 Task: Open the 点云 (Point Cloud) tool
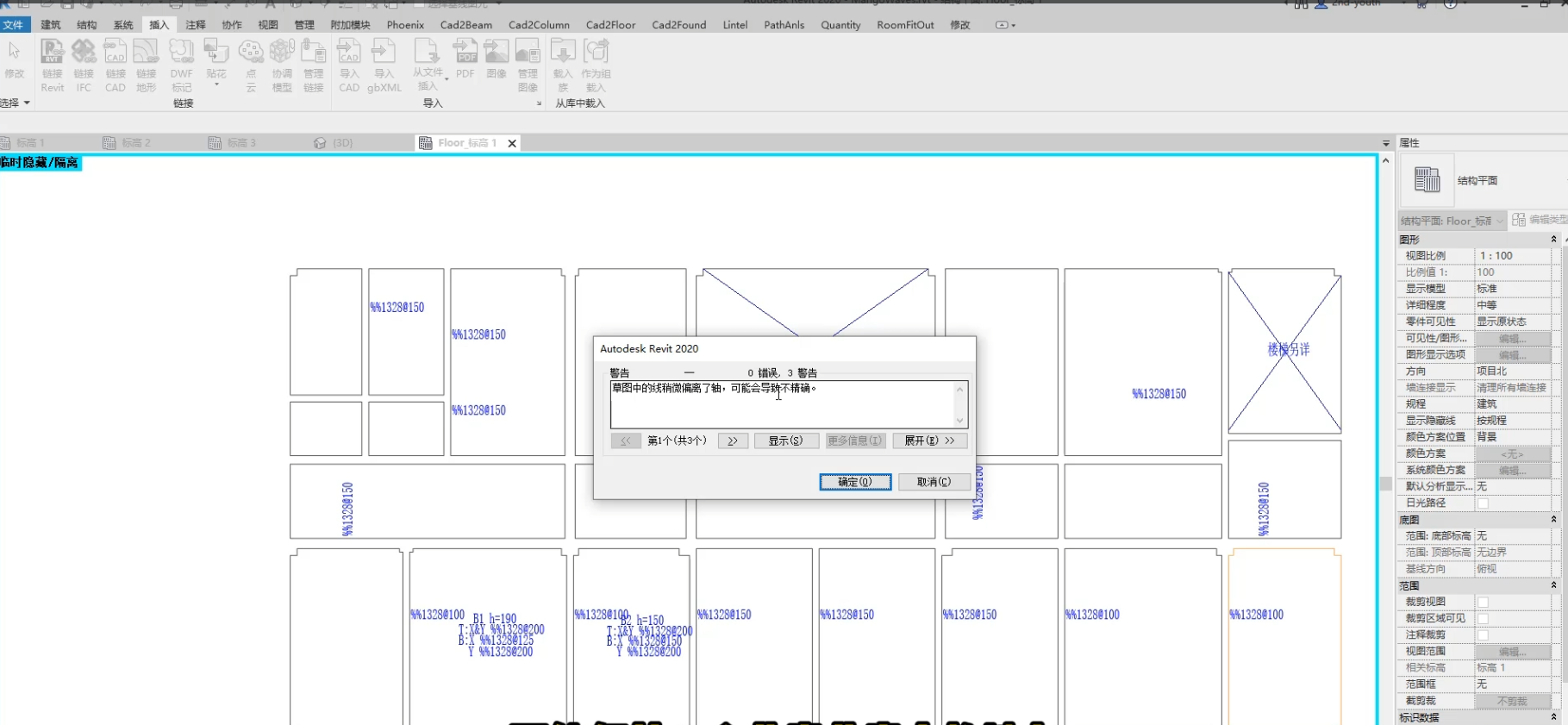coord(251,65)
